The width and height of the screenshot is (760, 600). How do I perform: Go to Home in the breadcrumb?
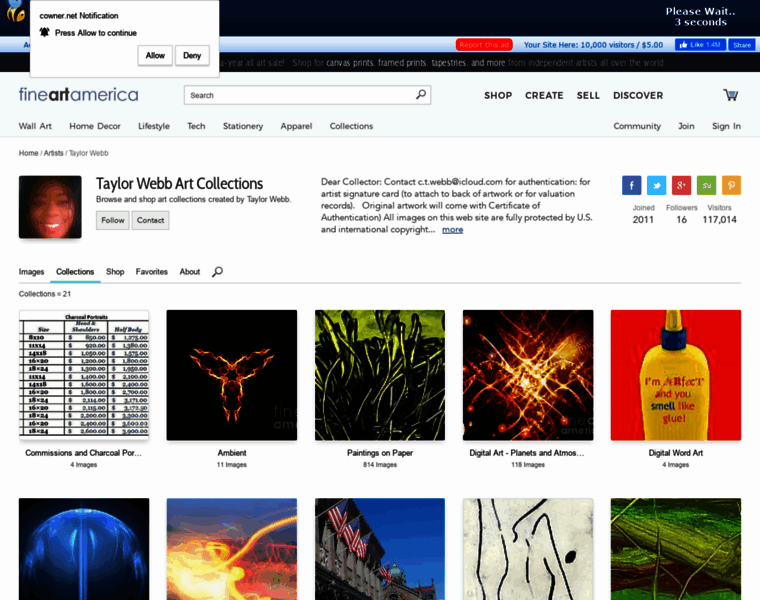(28, 153)
